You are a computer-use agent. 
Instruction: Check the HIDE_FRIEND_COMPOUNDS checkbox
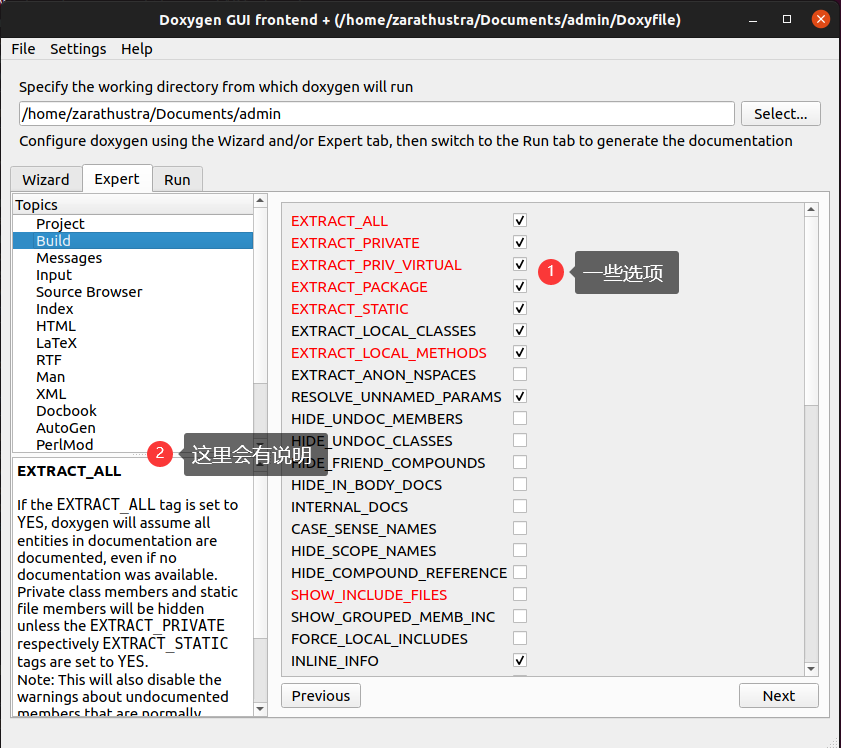click(x=519, y=462)
